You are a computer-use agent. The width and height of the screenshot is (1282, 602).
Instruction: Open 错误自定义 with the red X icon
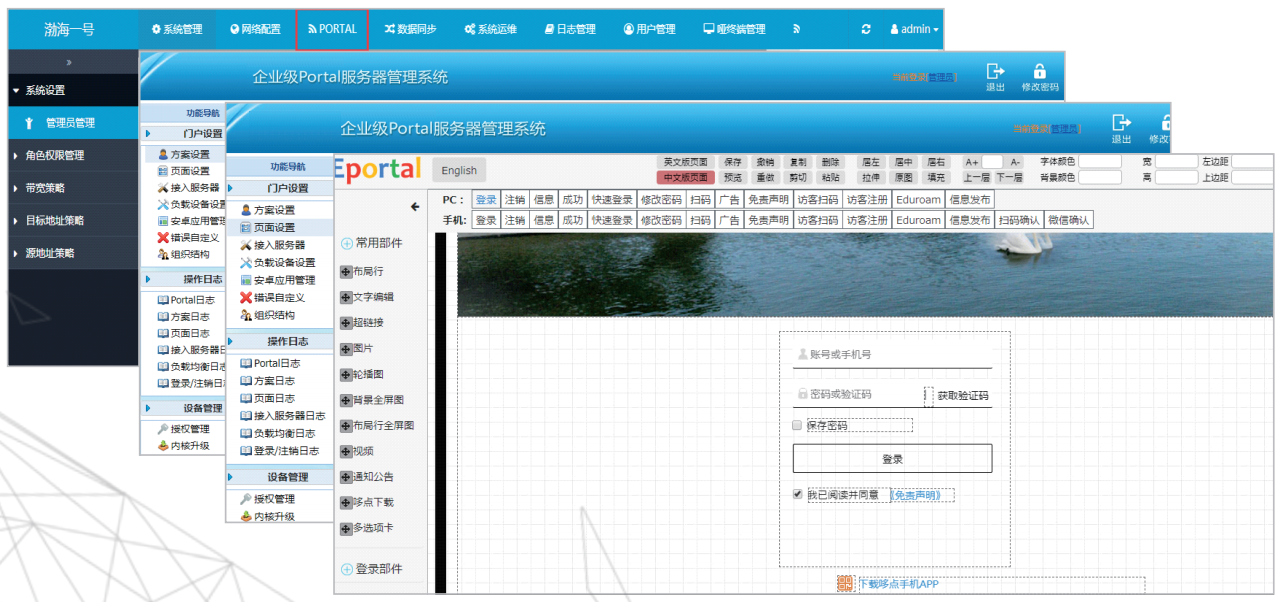pos(278,298)
